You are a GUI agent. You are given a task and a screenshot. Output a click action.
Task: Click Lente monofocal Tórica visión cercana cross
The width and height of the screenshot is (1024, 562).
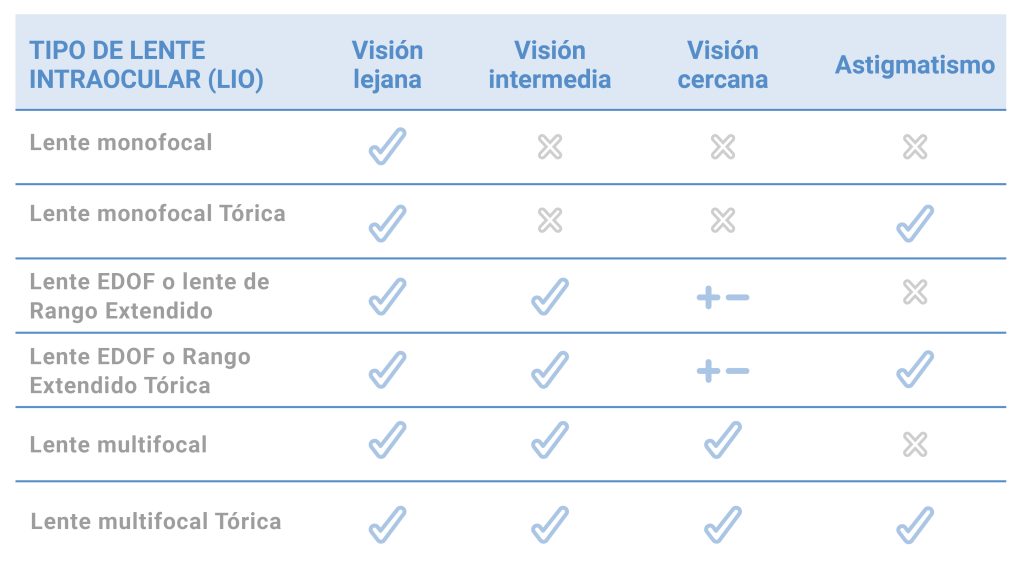722,220
